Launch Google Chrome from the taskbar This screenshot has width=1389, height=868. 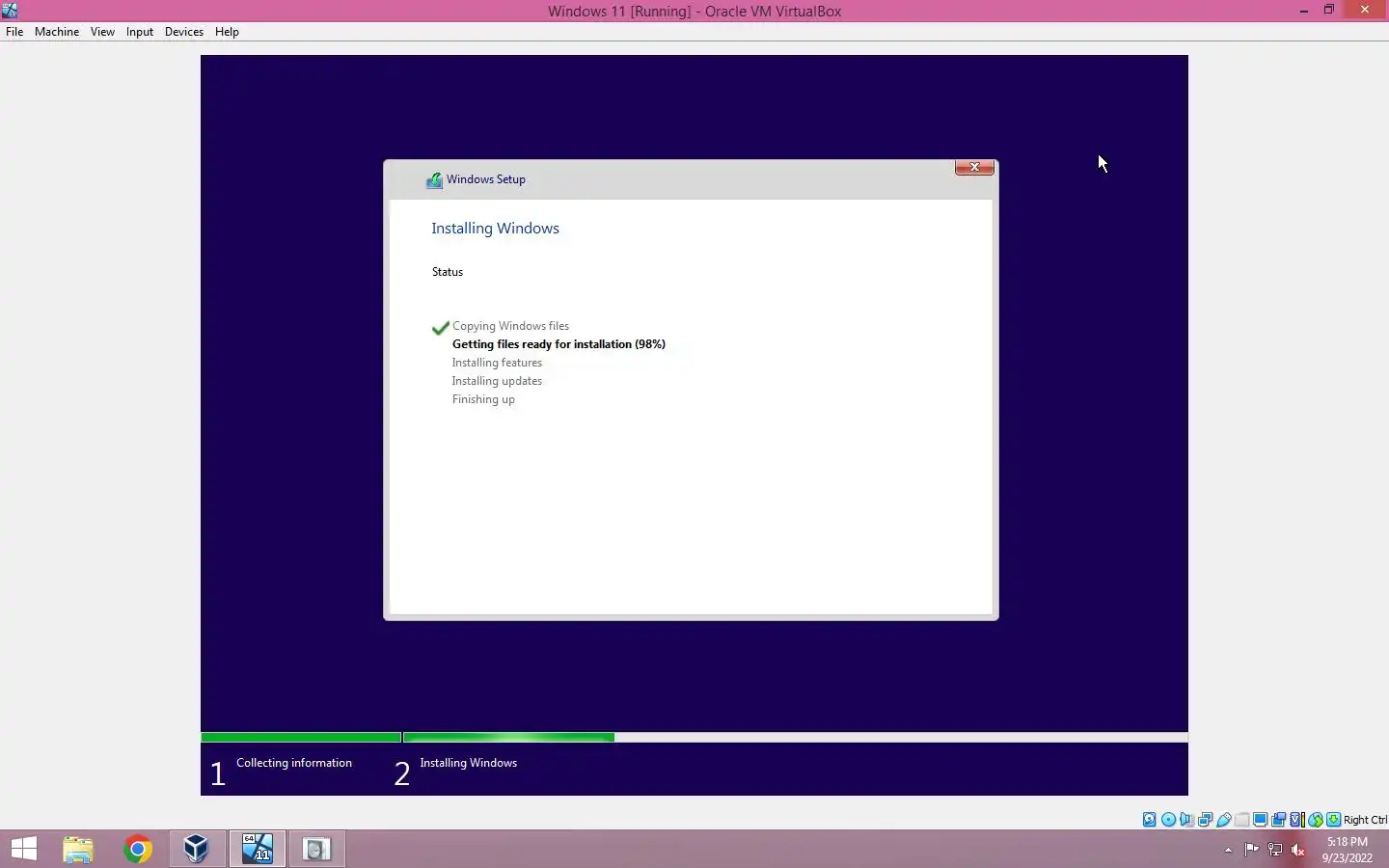point(138,849)
